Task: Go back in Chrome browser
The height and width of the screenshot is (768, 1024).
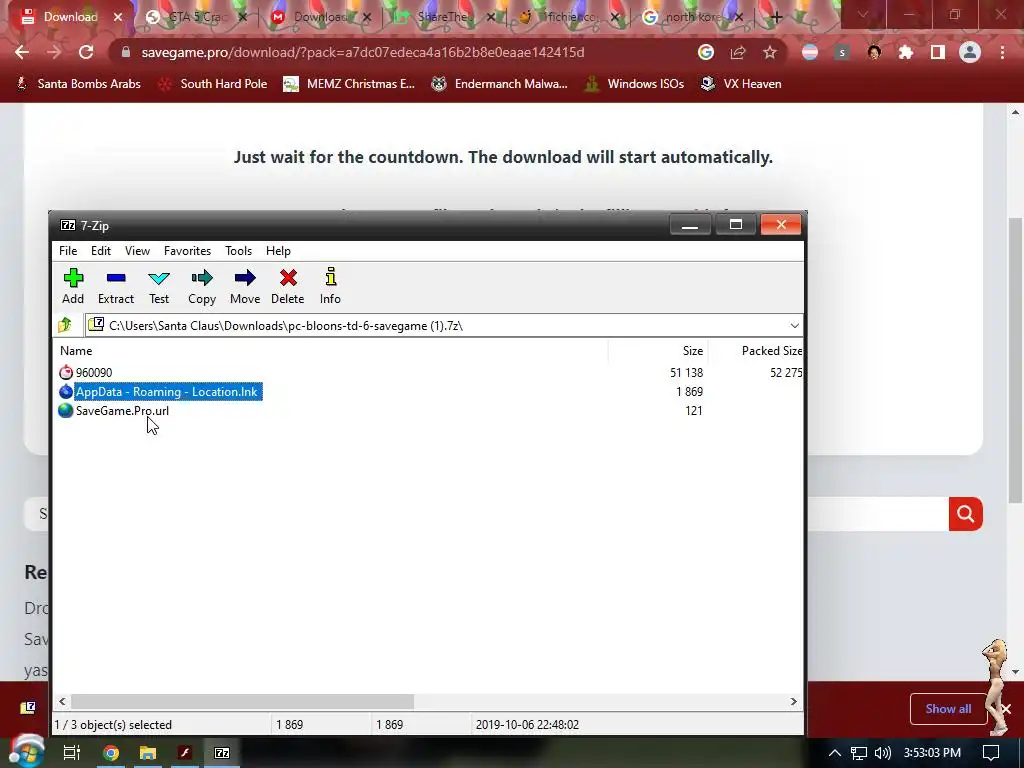Action: coord(22,52)
